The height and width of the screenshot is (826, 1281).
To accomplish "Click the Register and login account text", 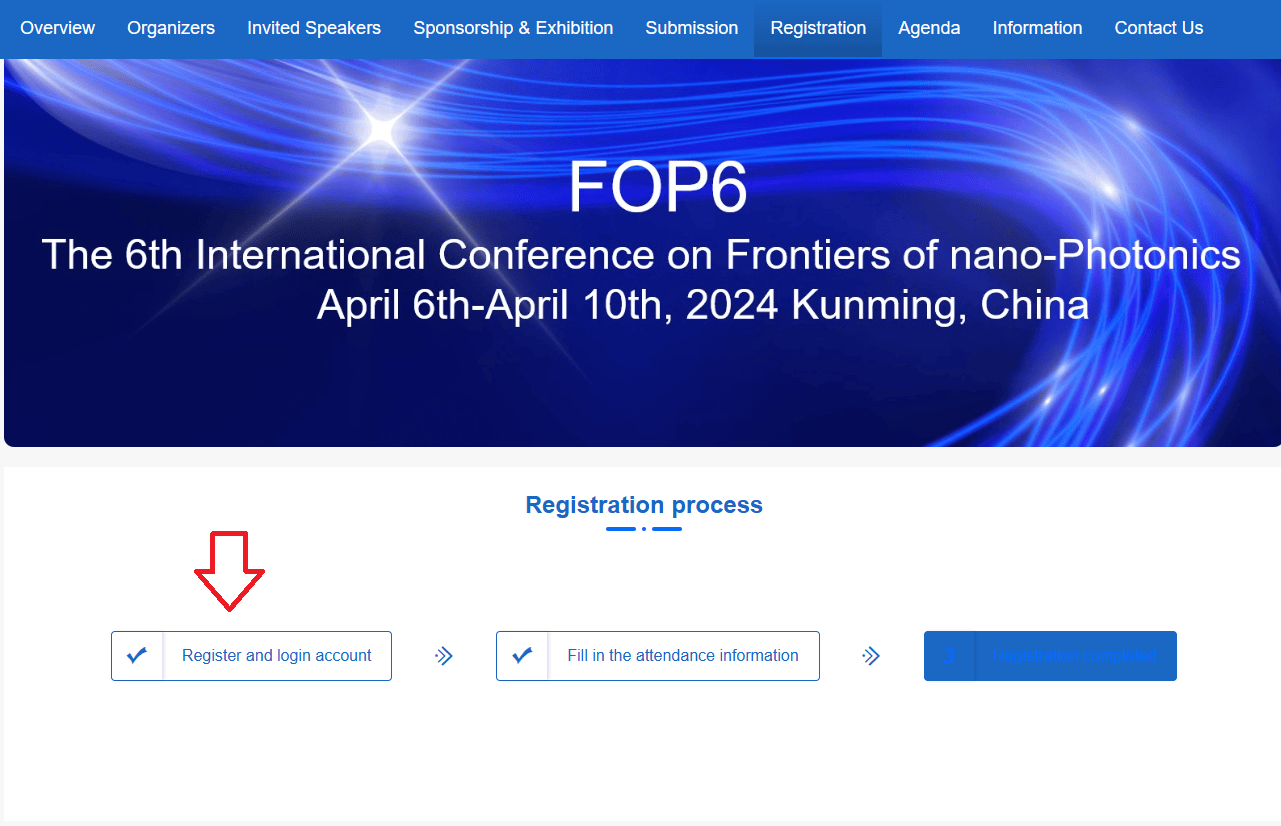I will click(276, 656).
